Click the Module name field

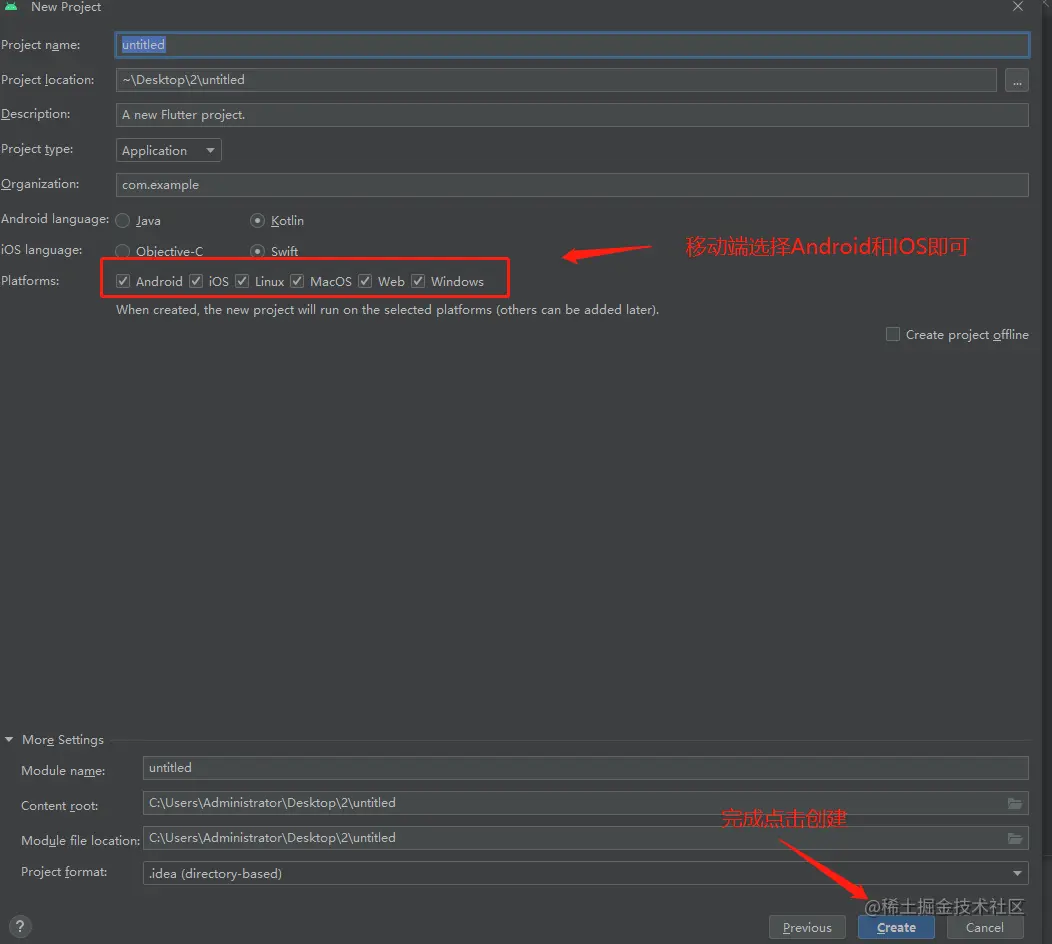pos(585,768)
